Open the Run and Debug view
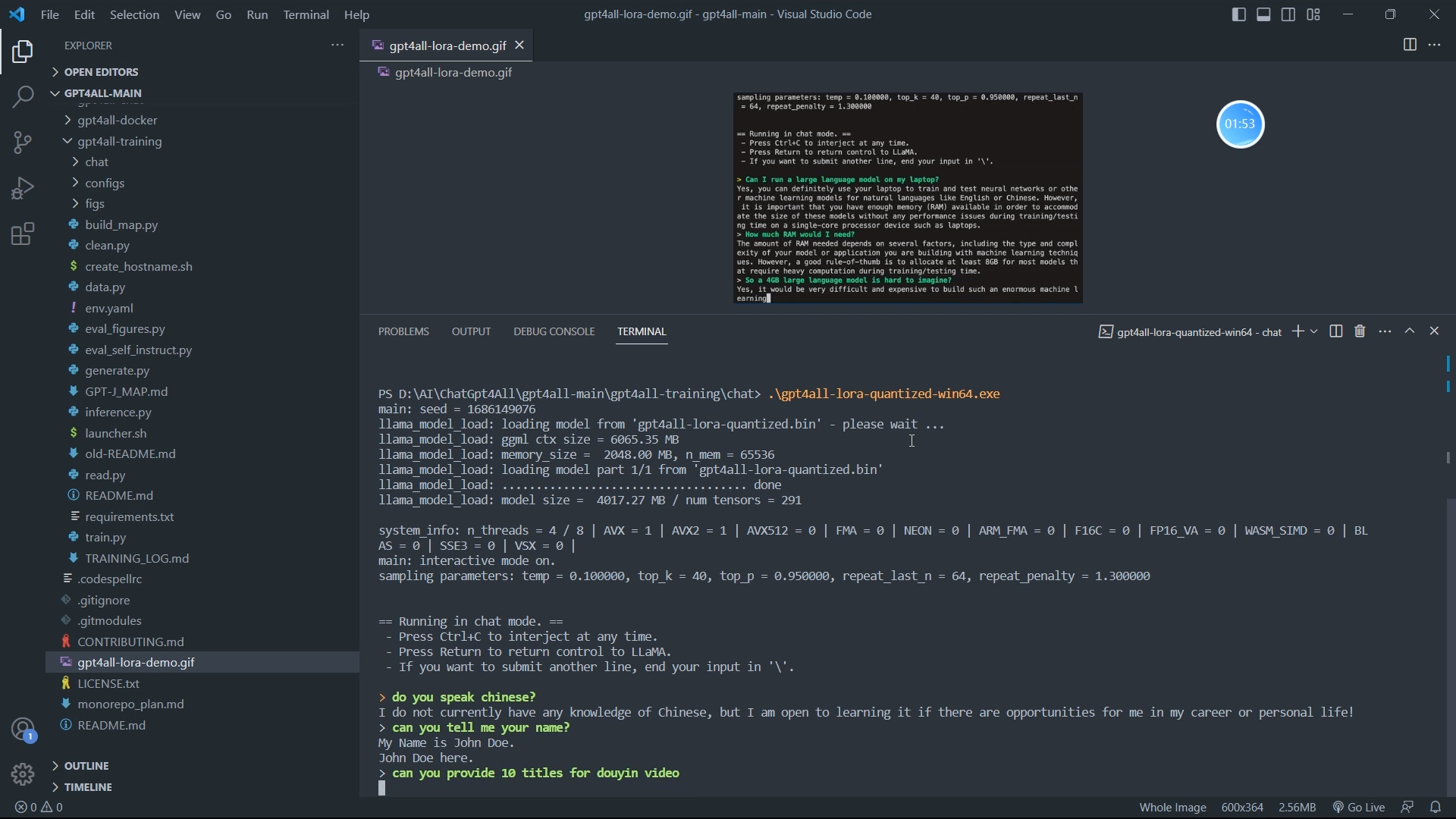Screen dimensions: 1456x819 (23, 188)
